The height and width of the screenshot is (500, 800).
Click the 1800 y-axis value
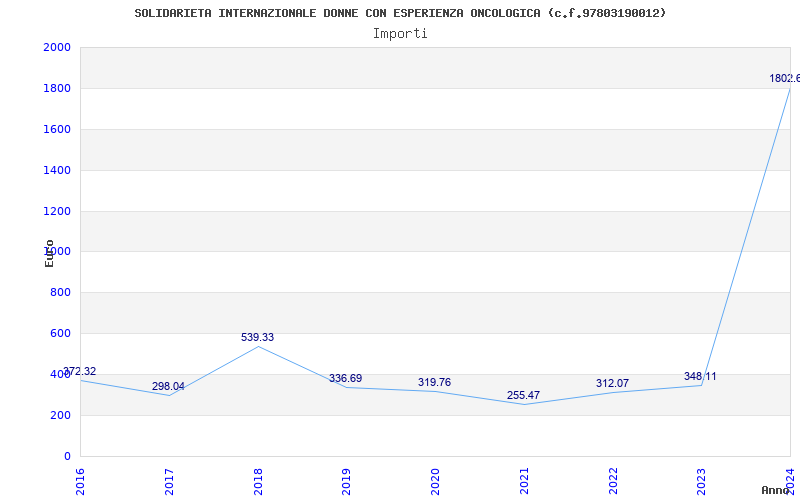tap(57, 88)
